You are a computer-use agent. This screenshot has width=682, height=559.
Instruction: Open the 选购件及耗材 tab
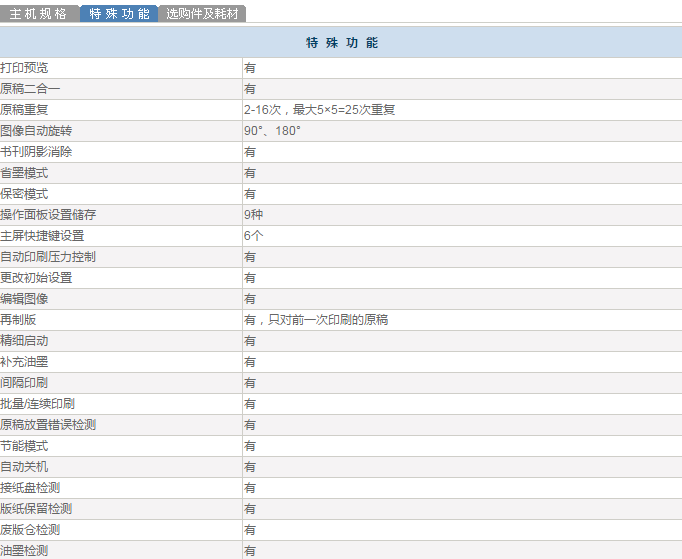click(x=202, y=13)
